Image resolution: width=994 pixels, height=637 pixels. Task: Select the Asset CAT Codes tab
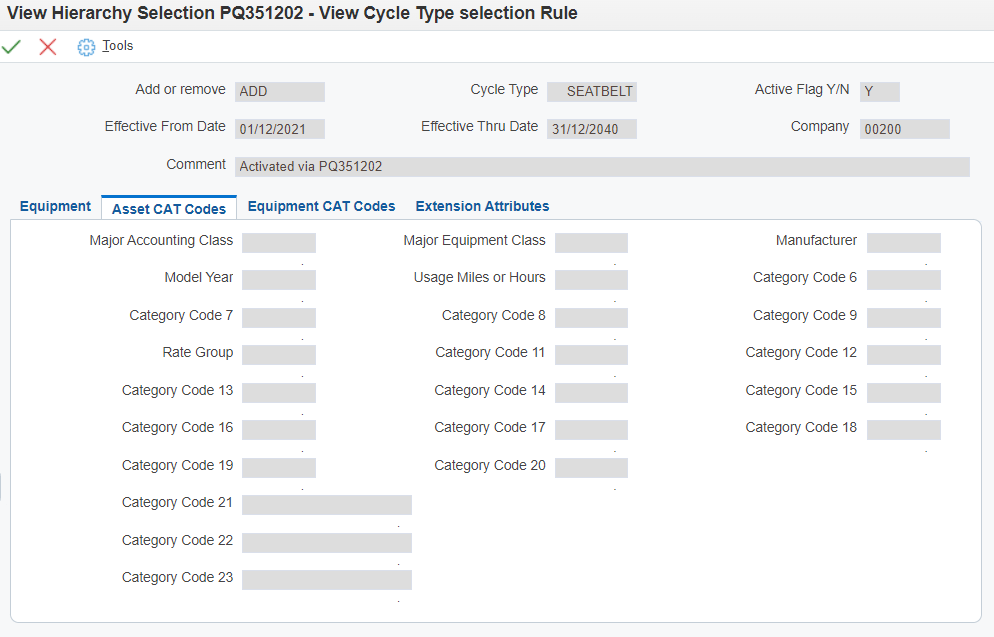(169, 208)
